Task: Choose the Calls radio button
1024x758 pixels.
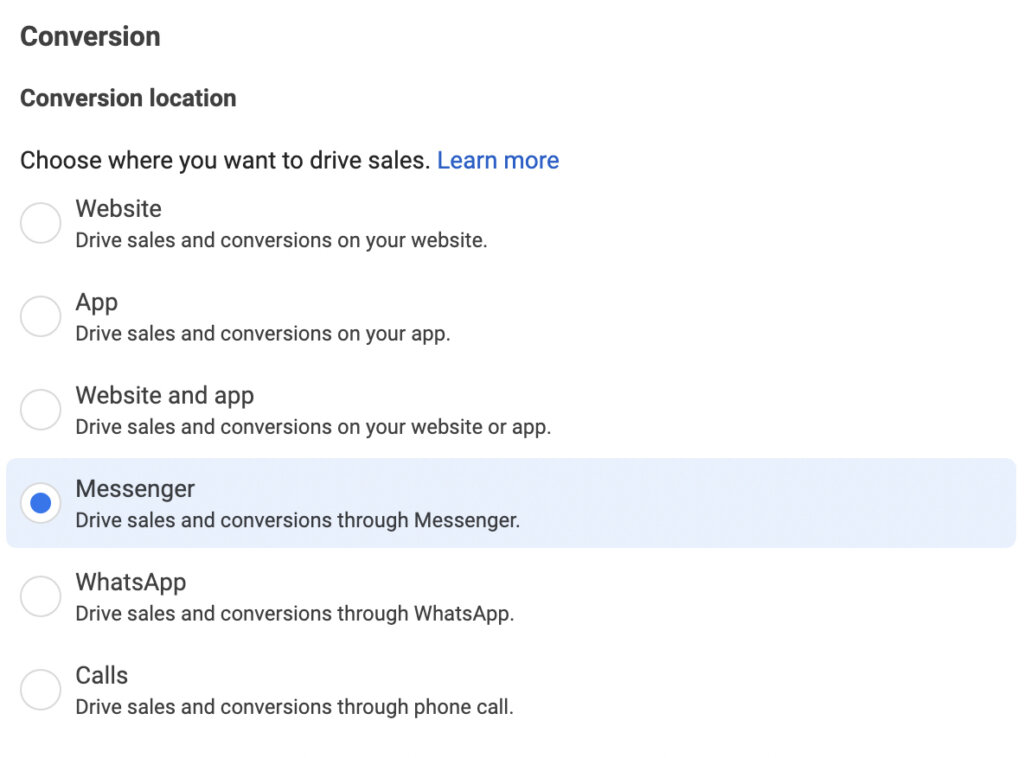Action: 41,689
